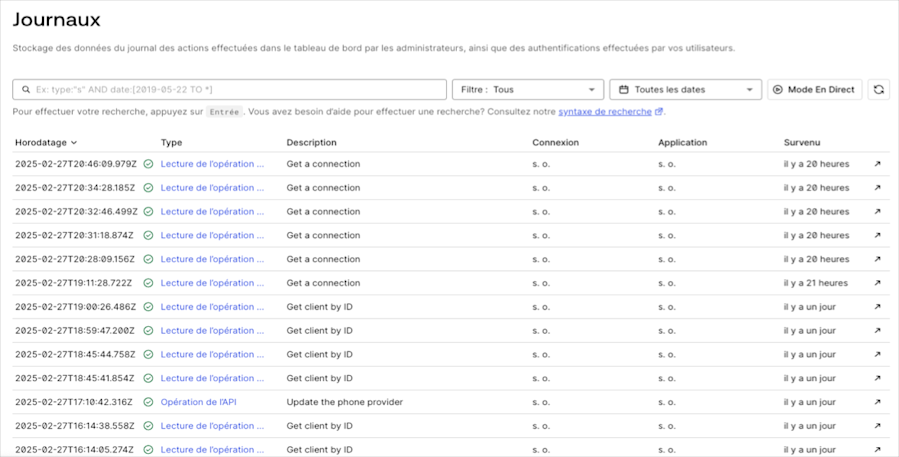The height and width of the screenshot is (457, 899).
Task: Select timestamp 2025-02-27T20:46:09.979Z
Action: pos(76,164)
